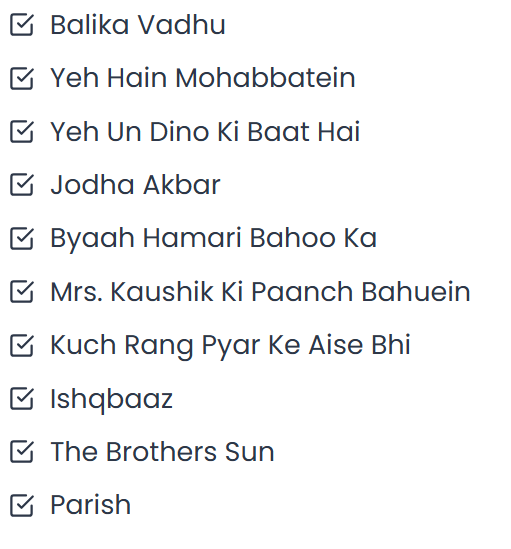Choose the Byaah Hamari Bahoo Ka entry

tap(214, 239)
